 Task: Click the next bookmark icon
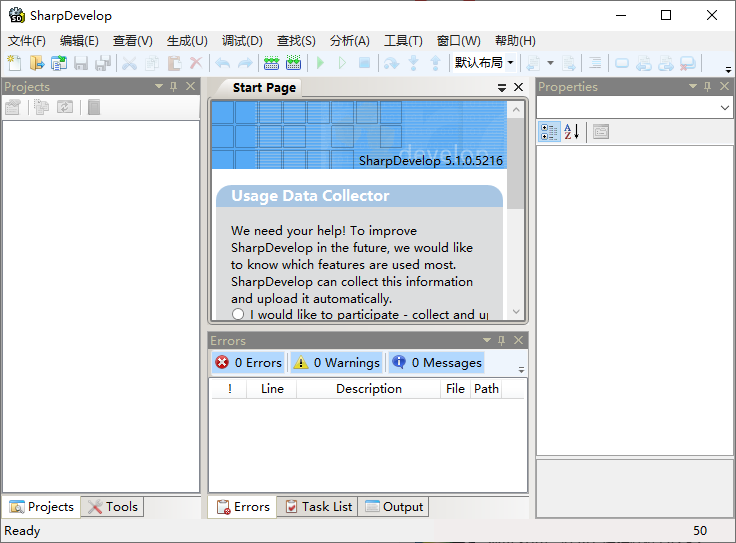(666, 62)
